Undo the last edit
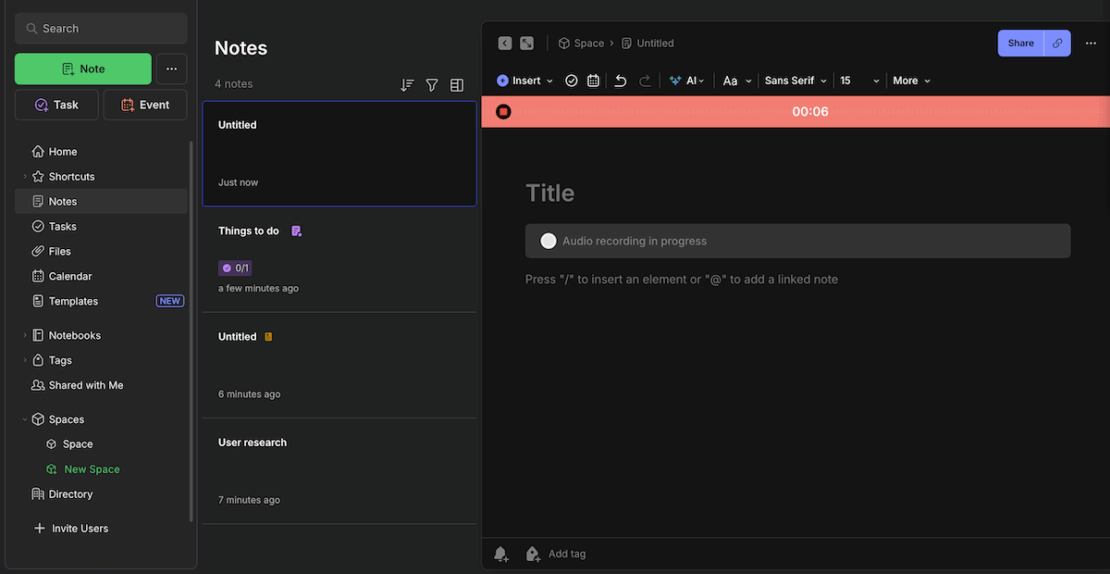The width and height of the screenshot is (1110, 574). [620, 81]
